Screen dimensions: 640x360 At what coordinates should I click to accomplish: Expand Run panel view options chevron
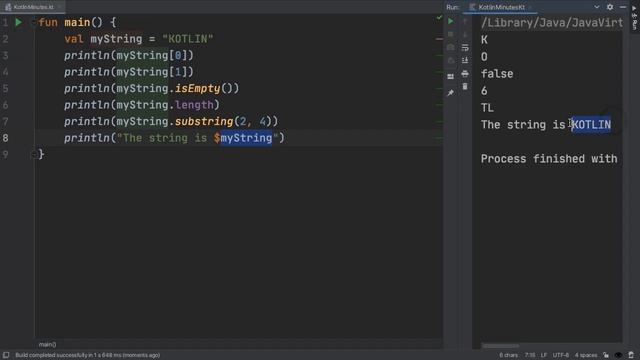[x=597, y=7]
